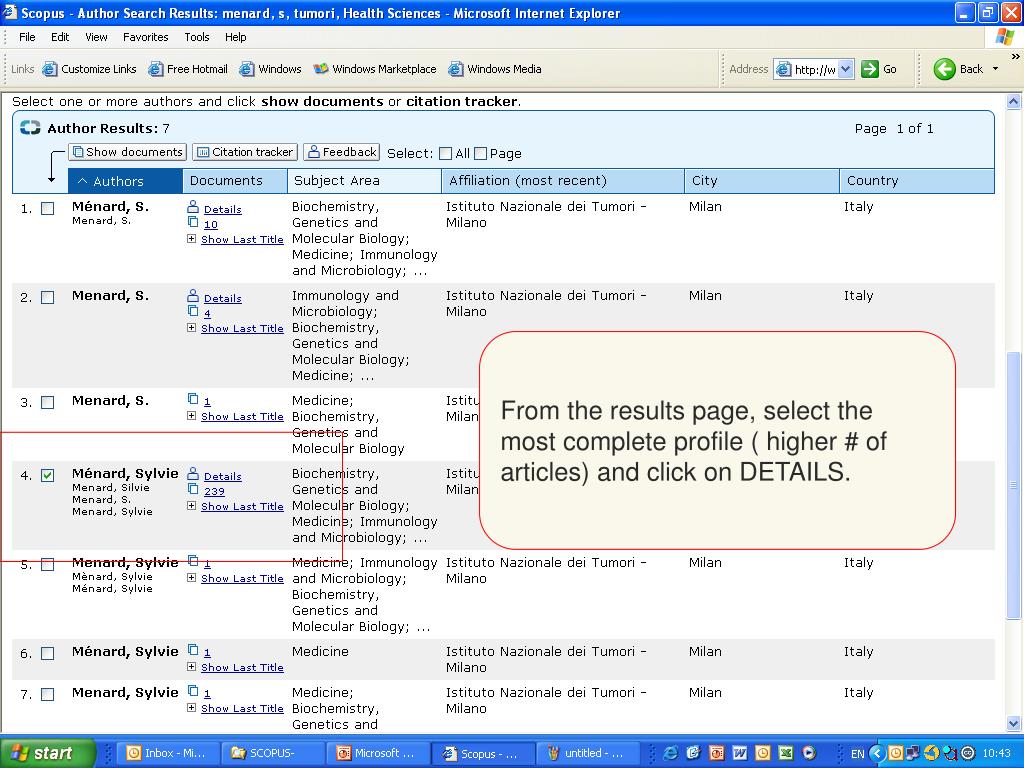1024x768 pixels.
Task: Click the Customize Links favorite
Action: click(x=89, y=69)
